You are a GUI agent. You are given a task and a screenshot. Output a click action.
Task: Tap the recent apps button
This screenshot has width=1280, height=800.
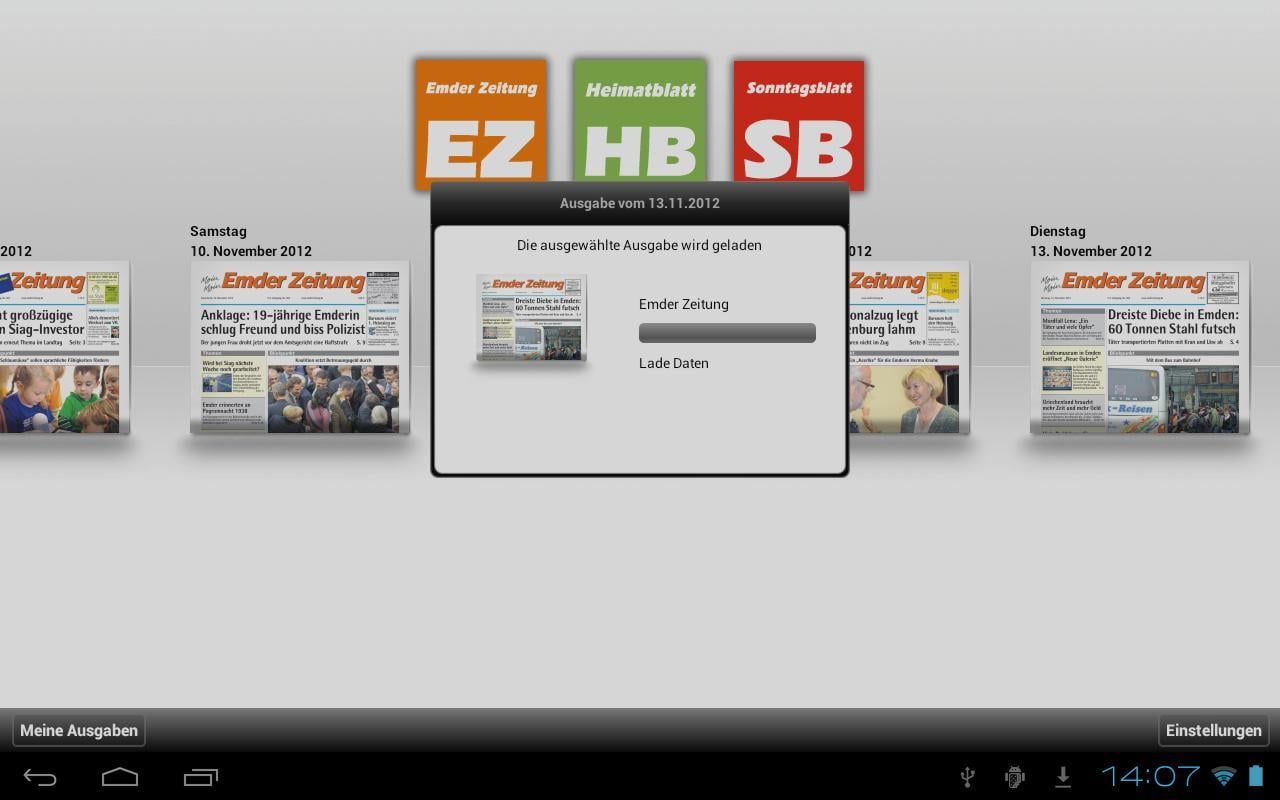(x=201, y=776)
